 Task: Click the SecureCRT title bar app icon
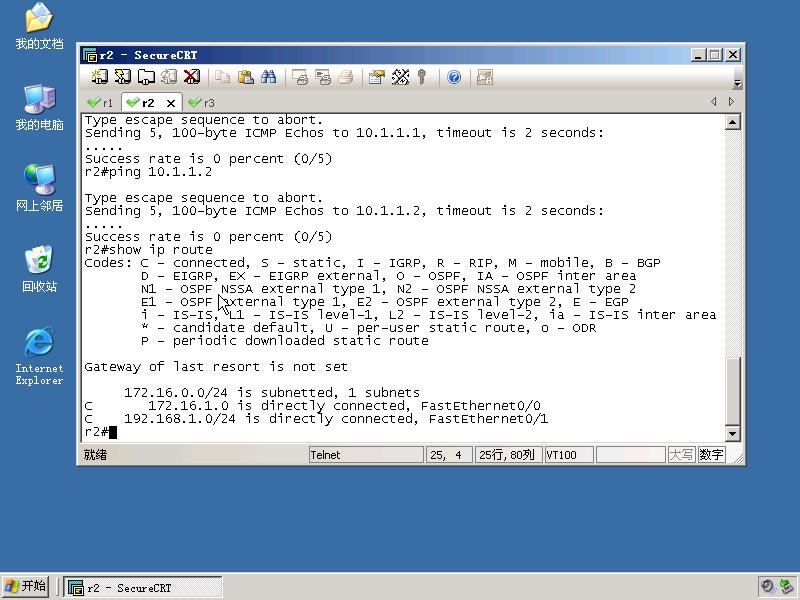[90, 55]
